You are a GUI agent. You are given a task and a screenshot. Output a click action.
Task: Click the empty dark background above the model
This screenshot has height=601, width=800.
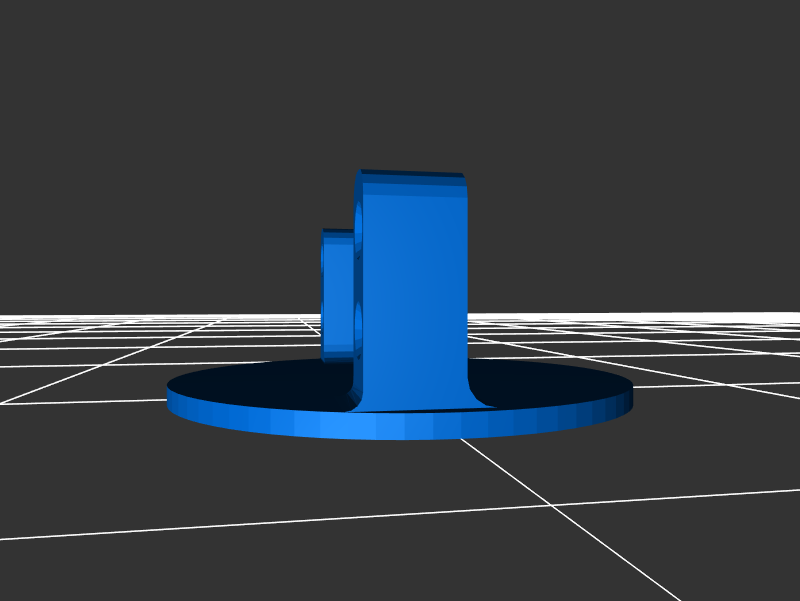coord(400,80)
